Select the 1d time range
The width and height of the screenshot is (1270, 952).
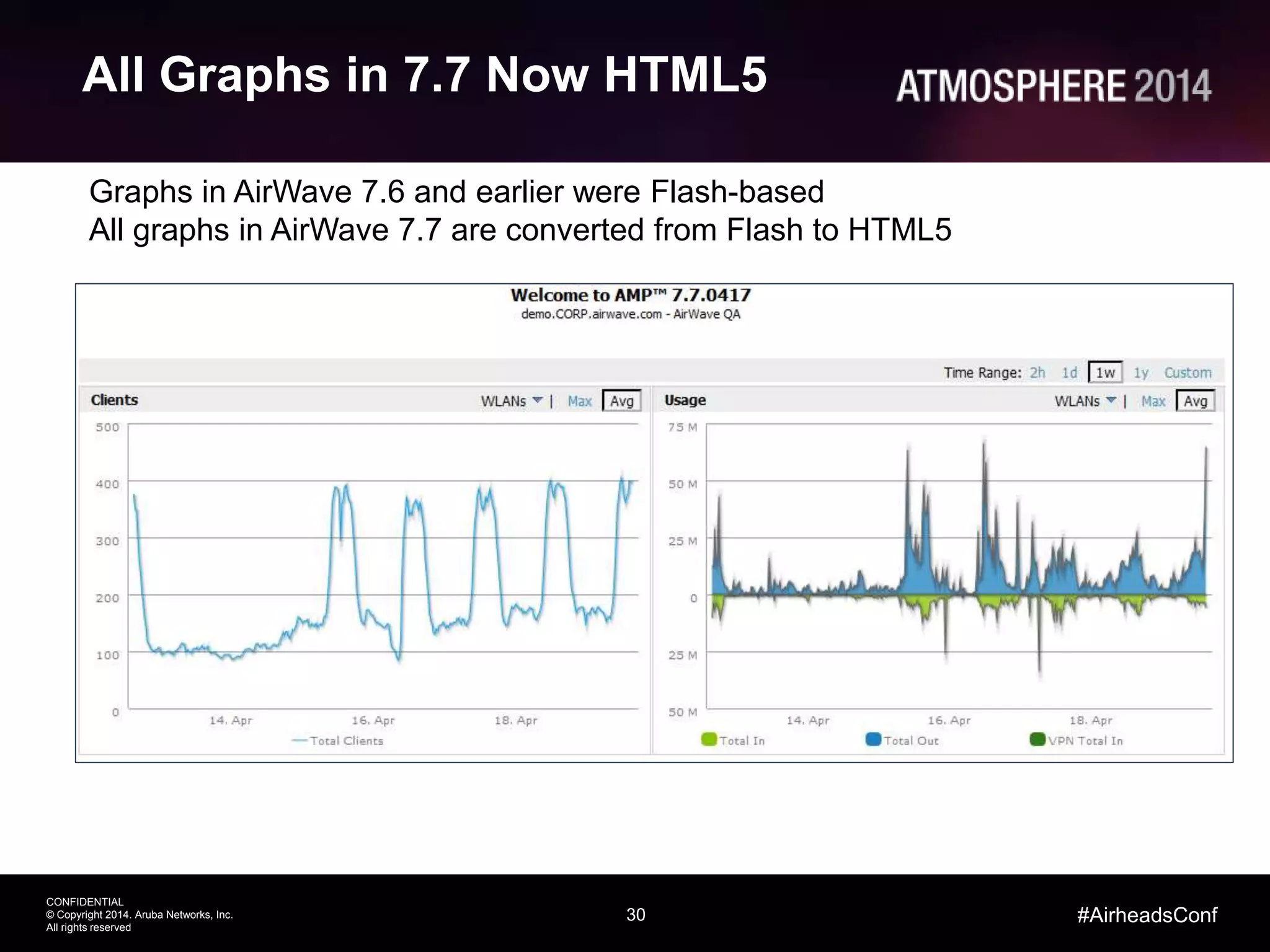tap(1070, 372)
